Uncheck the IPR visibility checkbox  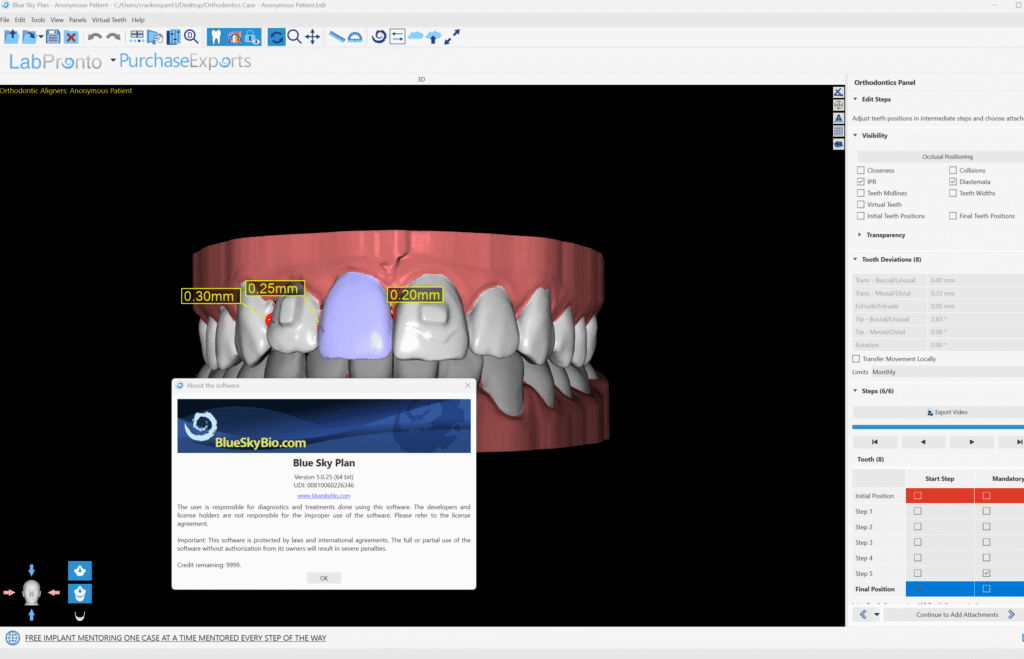pyautogui.click(x=861, y=182)
